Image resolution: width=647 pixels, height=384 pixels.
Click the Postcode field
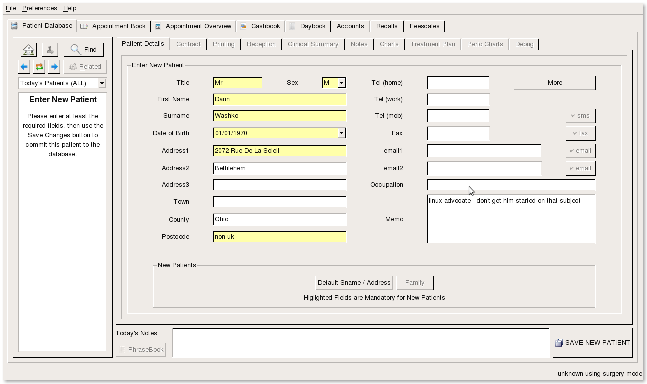pos(279,237)
